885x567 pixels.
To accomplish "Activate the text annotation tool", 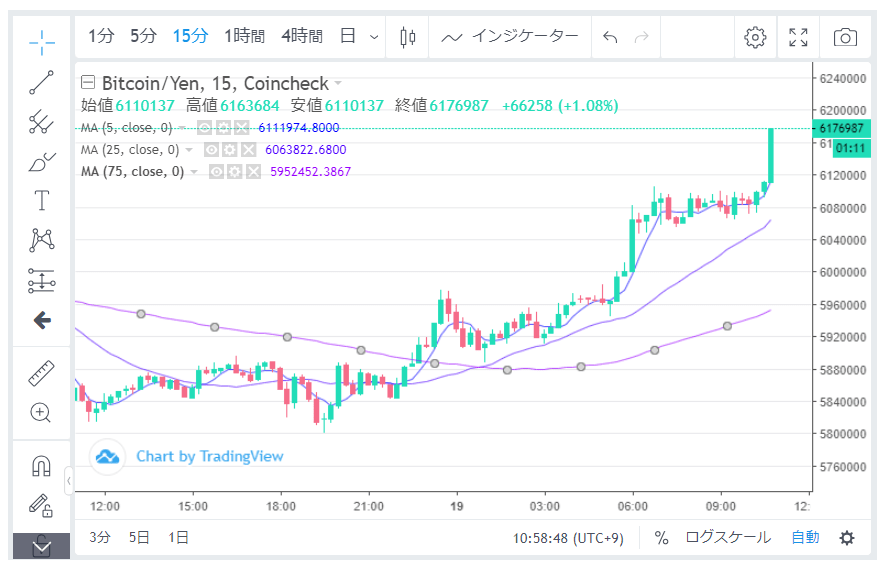I will point(41,201).
